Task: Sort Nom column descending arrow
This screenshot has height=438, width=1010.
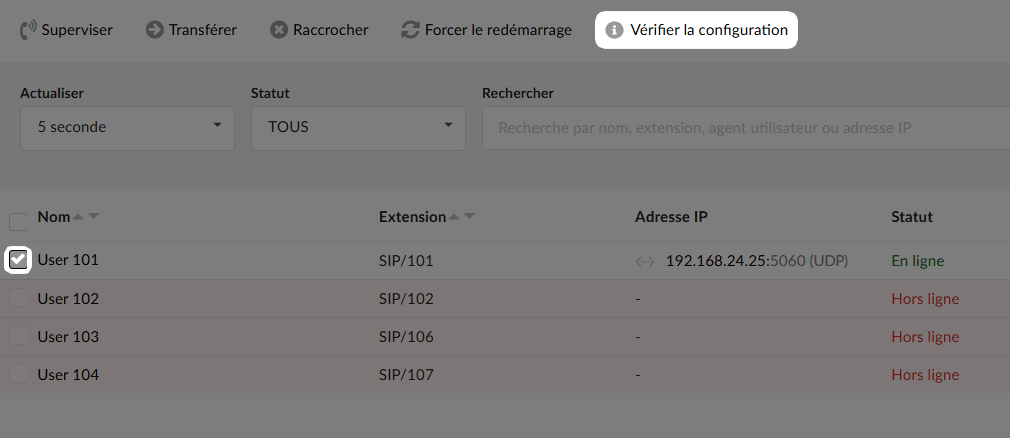Action: point(93,216)
